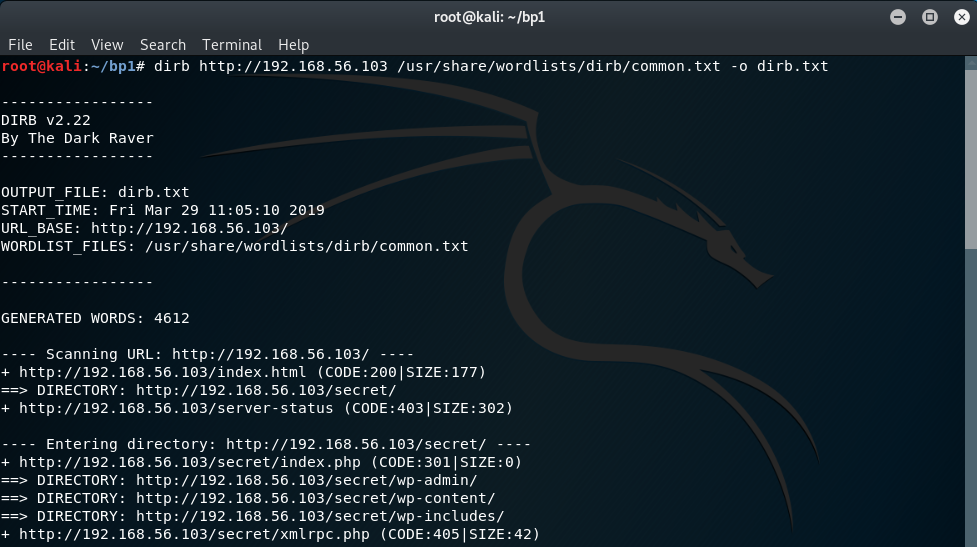977x547 pixels.
Task: Click the /secret/ directory URL line
Action: coord(199,391)
